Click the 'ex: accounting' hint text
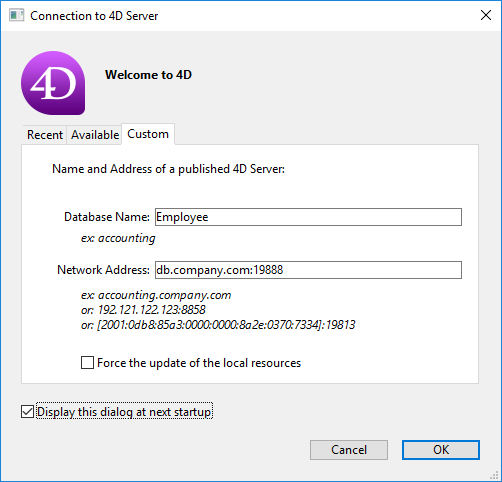This screenshot has height=482, width=502. coord(118,238)
